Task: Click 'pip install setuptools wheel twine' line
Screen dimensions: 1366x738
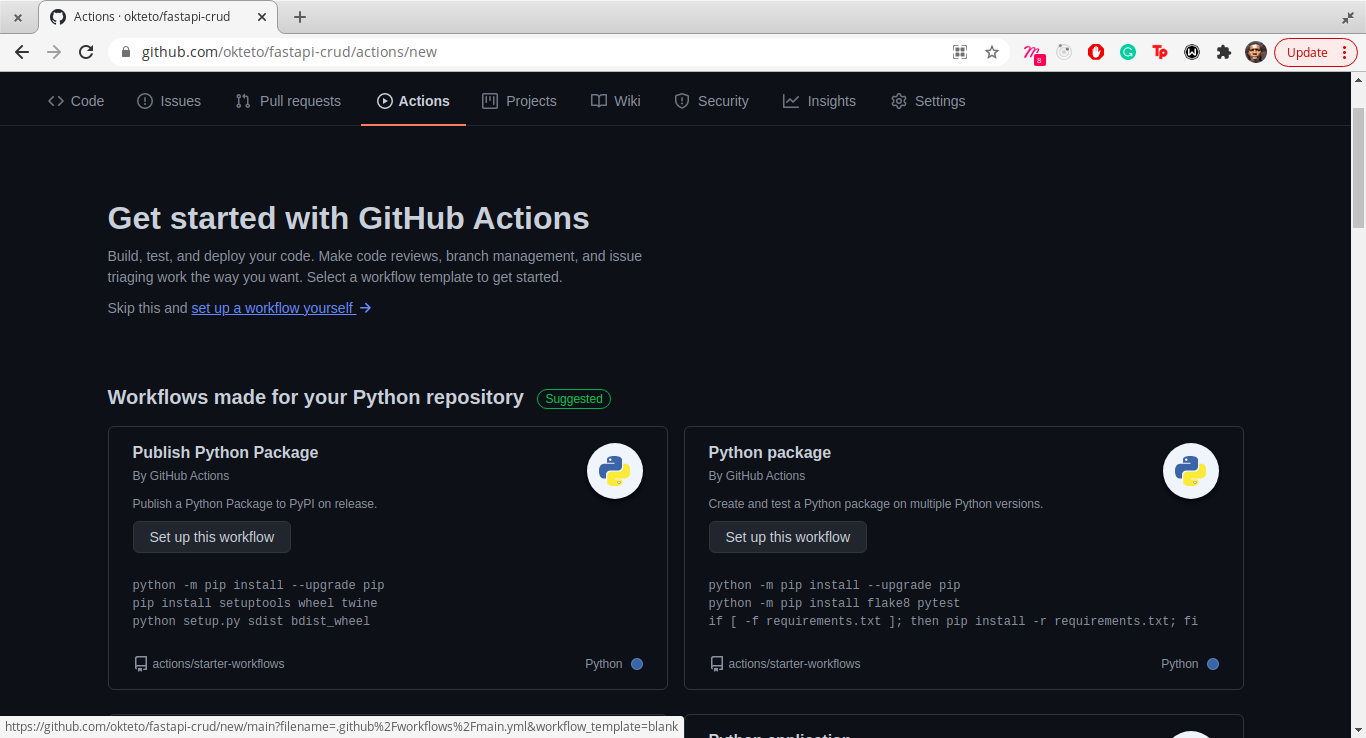Action: 255,603
